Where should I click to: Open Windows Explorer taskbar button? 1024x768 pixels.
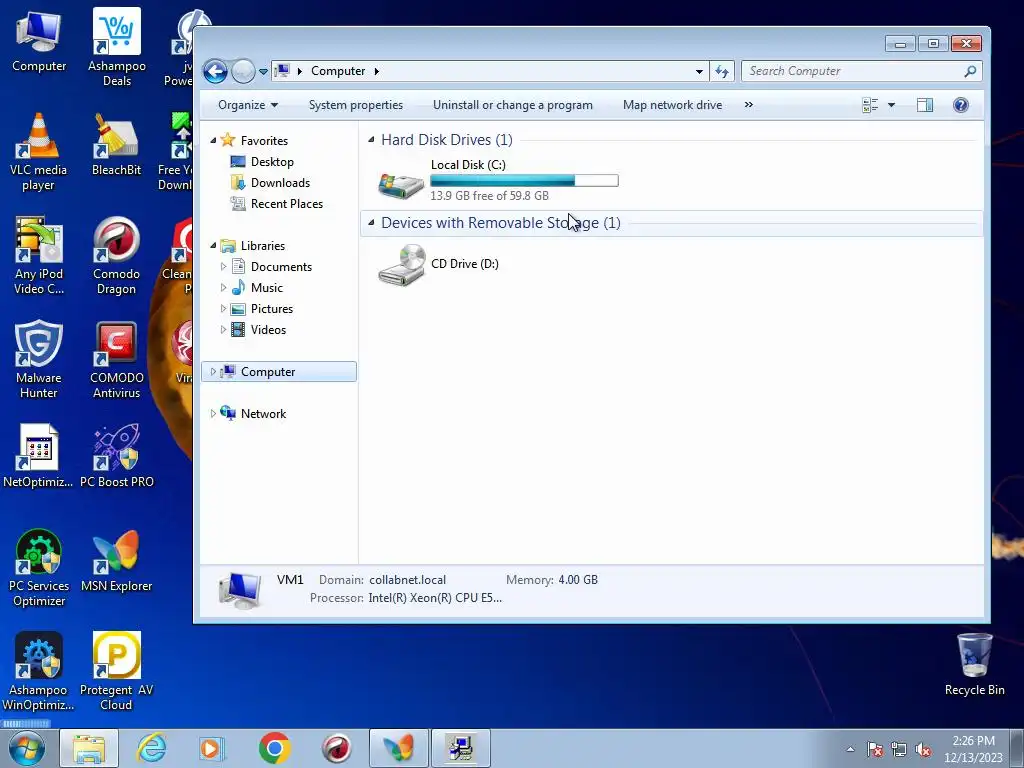89,748
